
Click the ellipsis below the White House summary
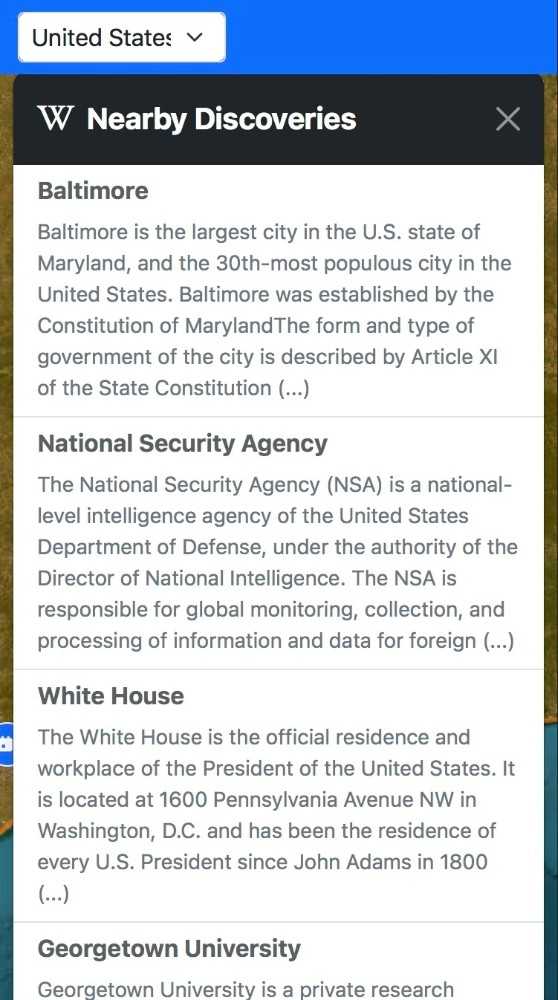(x=54, y=894)
